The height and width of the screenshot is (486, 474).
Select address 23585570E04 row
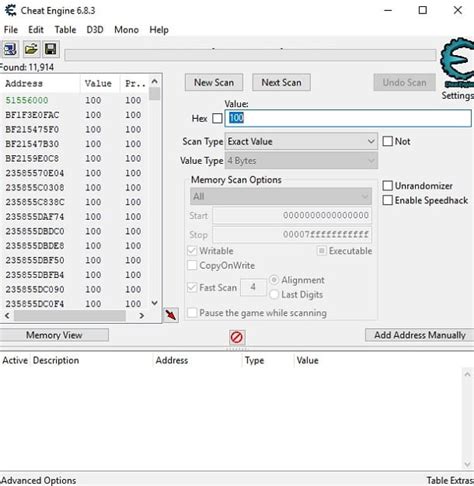[x=74, y=173]
